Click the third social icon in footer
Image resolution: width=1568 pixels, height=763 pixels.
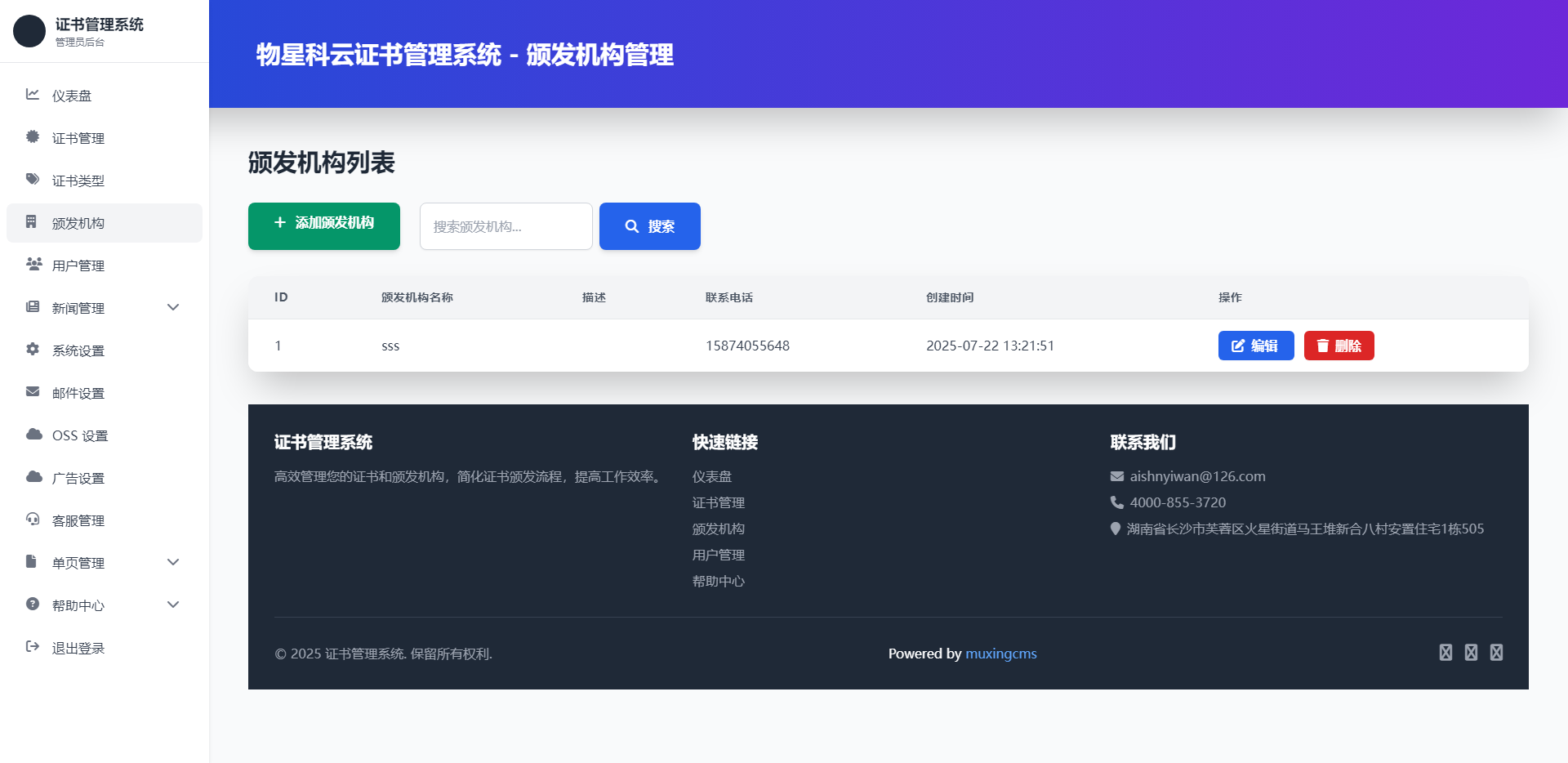(1496, 652)
